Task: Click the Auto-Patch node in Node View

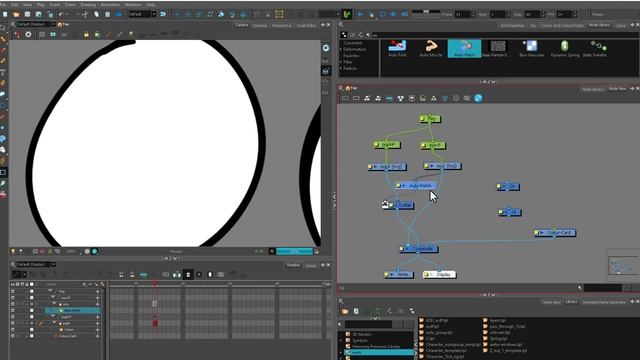Action: pos(416,186)
